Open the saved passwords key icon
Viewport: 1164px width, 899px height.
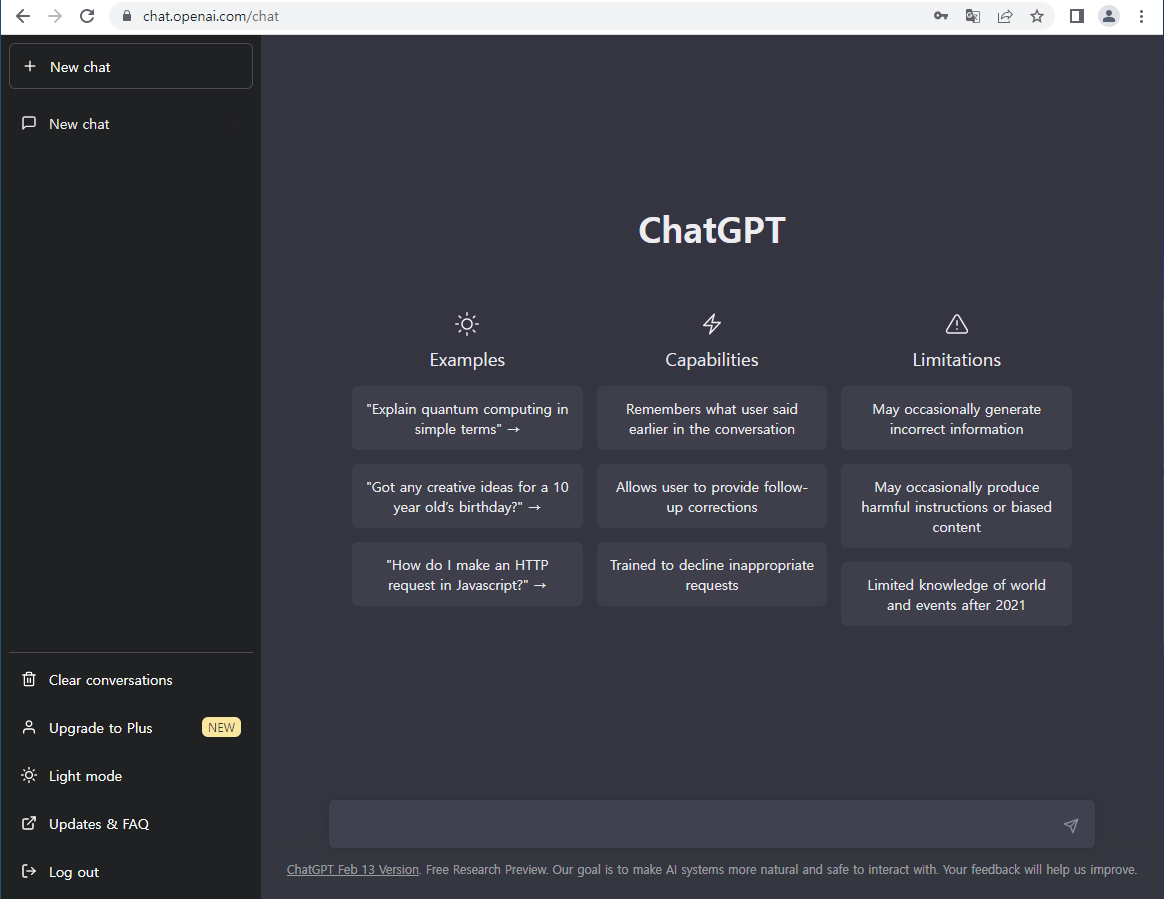[941, 16]
